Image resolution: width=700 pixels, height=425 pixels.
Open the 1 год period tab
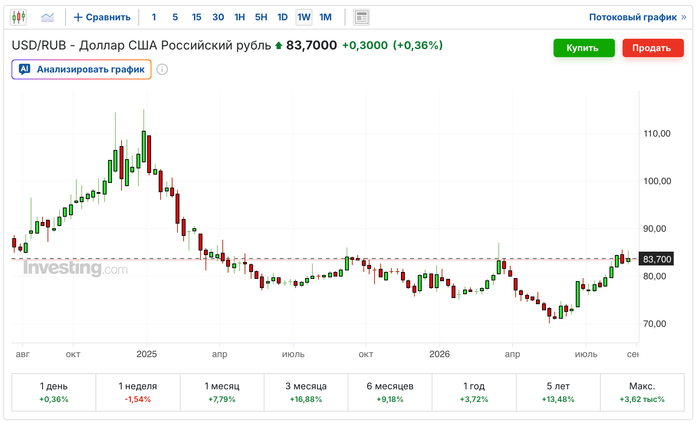pos(474,392)
